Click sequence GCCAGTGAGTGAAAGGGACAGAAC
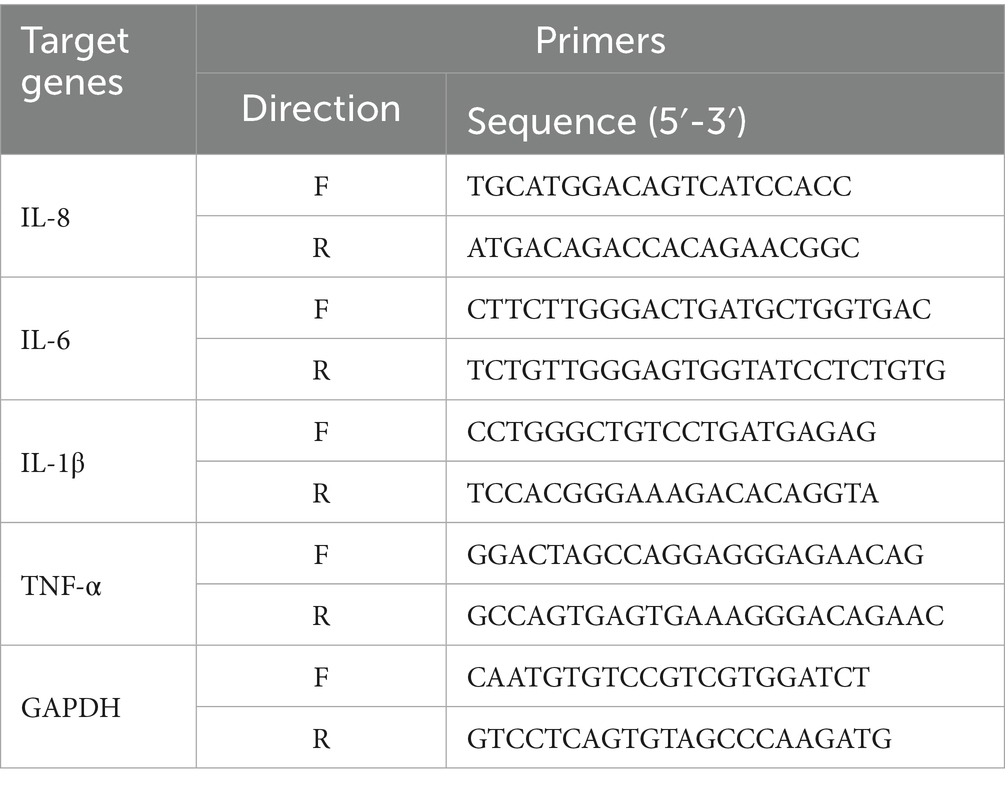 [705, 616]
